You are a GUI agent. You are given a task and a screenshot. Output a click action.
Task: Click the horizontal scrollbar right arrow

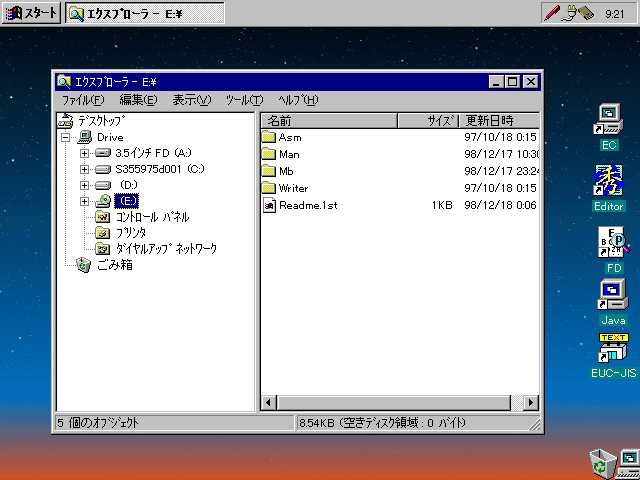(x=531, y=403)
